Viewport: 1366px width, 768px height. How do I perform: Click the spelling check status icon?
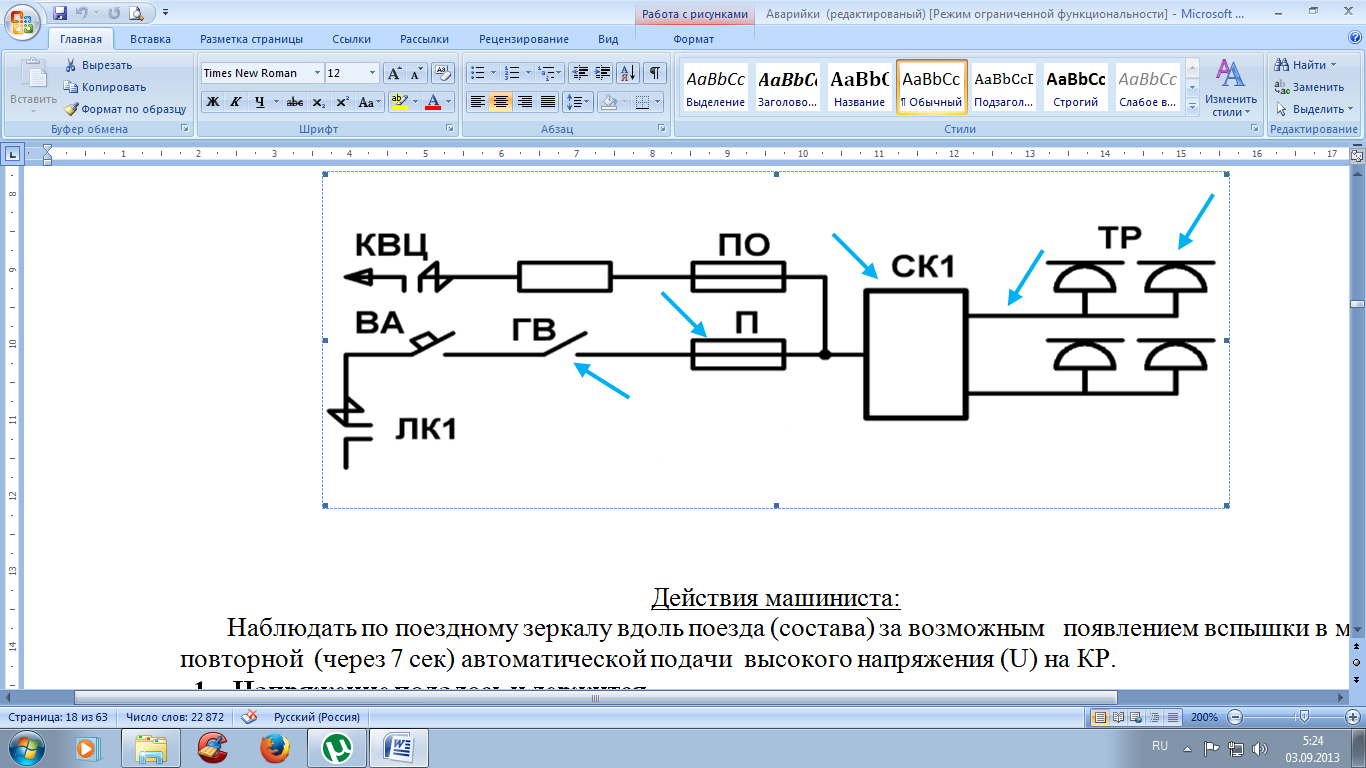[x=249, y=717]
